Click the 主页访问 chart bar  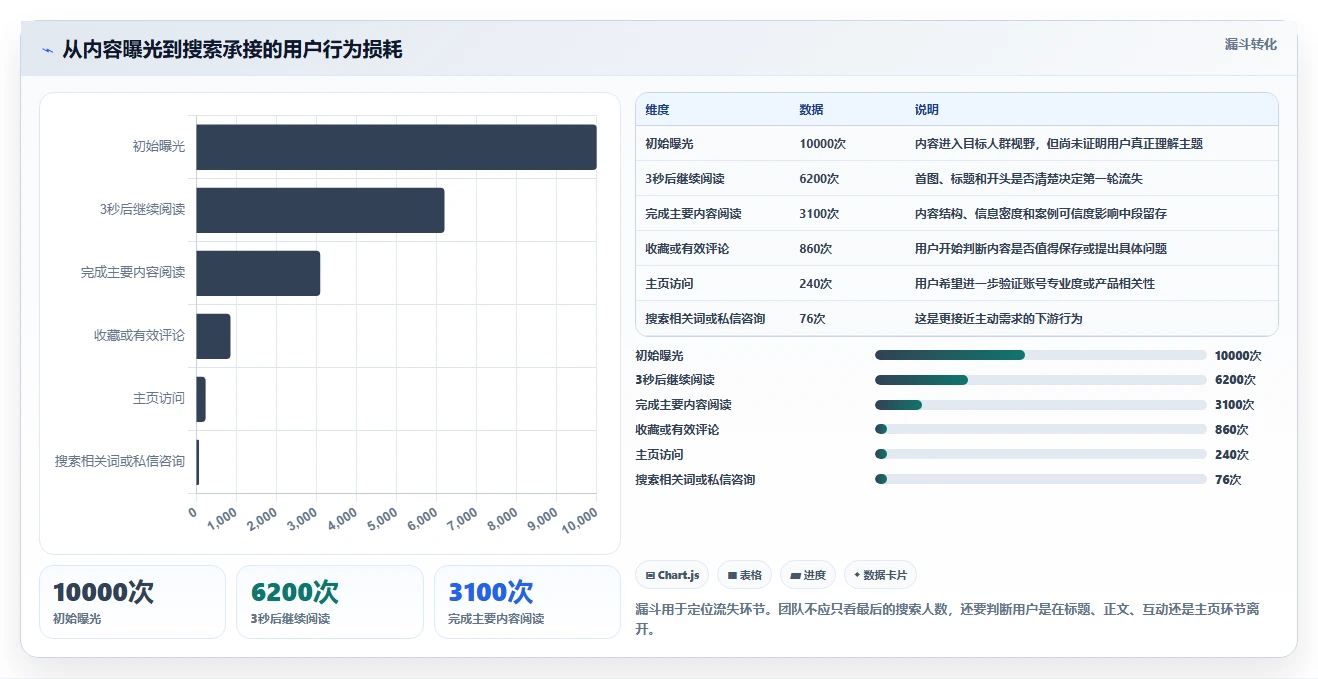point(201,399)
